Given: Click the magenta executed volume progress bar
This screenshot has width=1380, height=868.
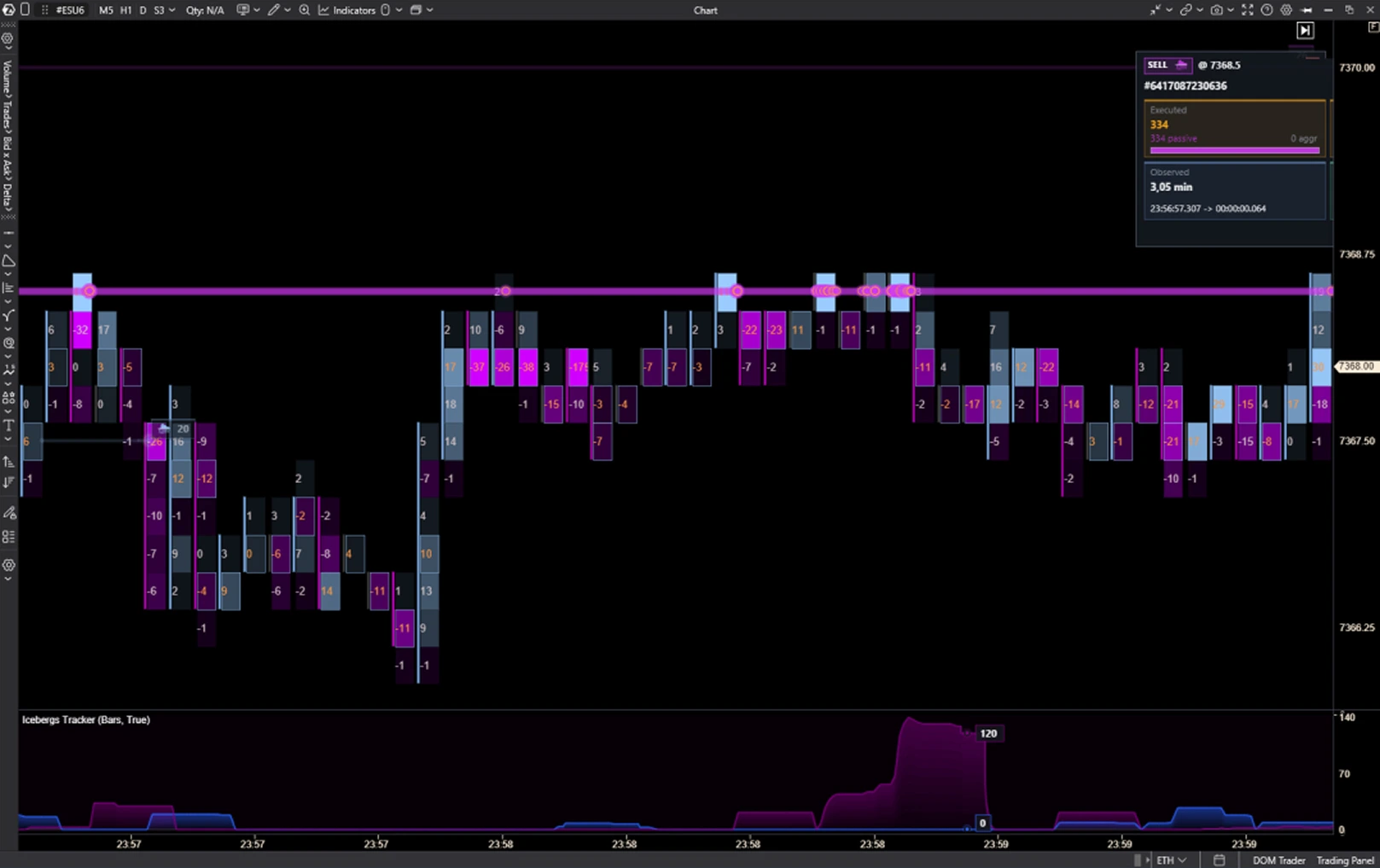Looking at the screenshot, I should click(1234, 150).
